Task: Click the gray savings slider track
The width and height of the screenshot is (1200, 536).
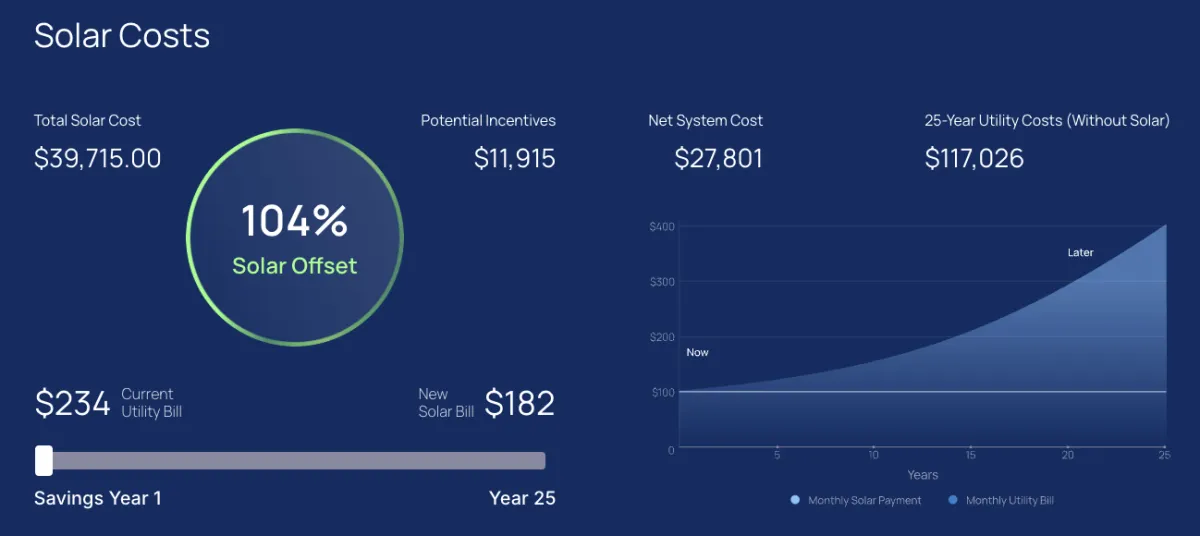Action: [300, 460]
